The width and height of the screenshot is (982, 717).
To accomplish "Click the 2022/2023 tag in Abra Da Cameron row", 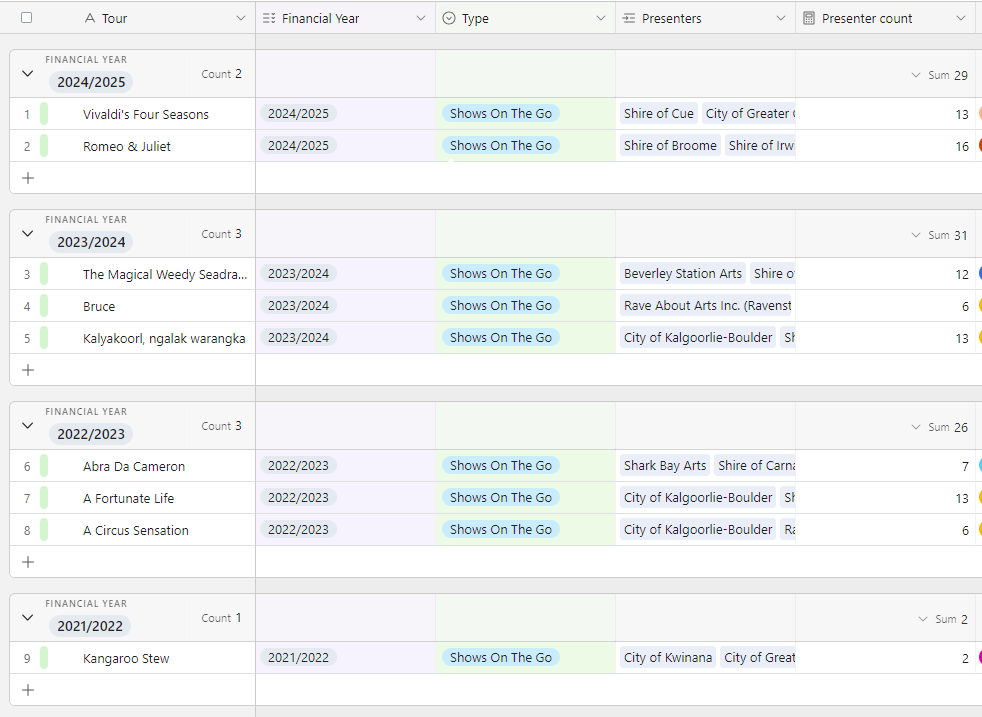I will click(298, 465).
